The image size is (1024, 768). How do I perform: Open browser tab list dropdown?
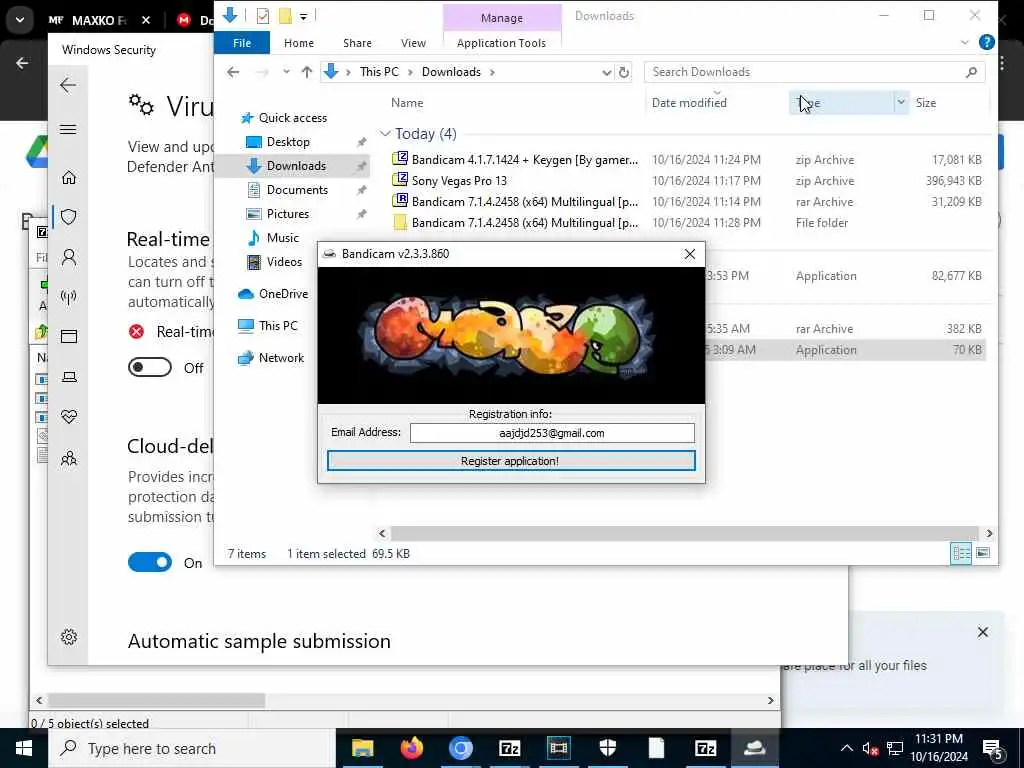(x=20, y=20)
